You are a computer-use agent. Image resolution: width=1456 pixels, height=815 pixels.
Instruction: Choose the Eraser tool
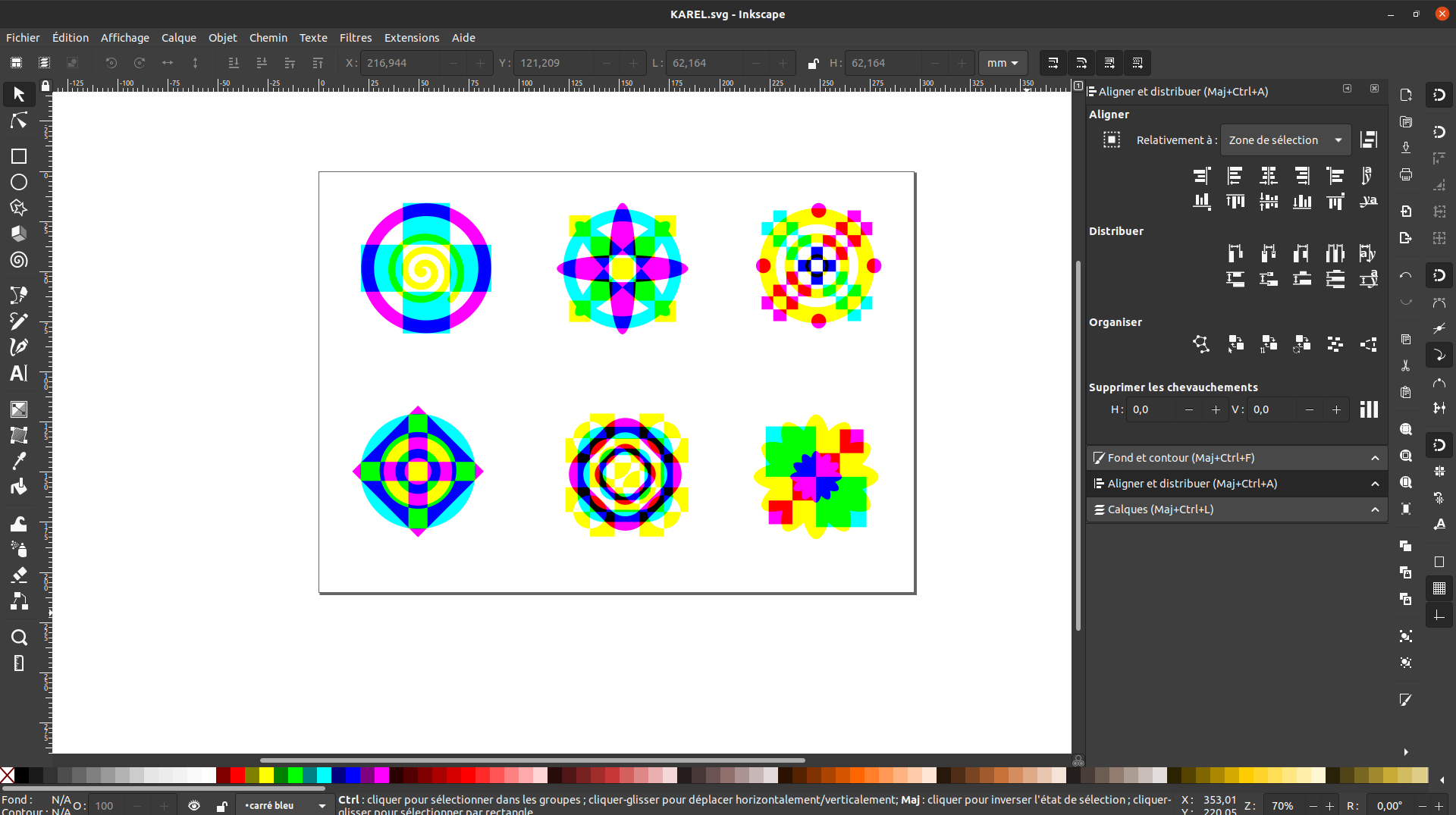(x=19, y=575)
